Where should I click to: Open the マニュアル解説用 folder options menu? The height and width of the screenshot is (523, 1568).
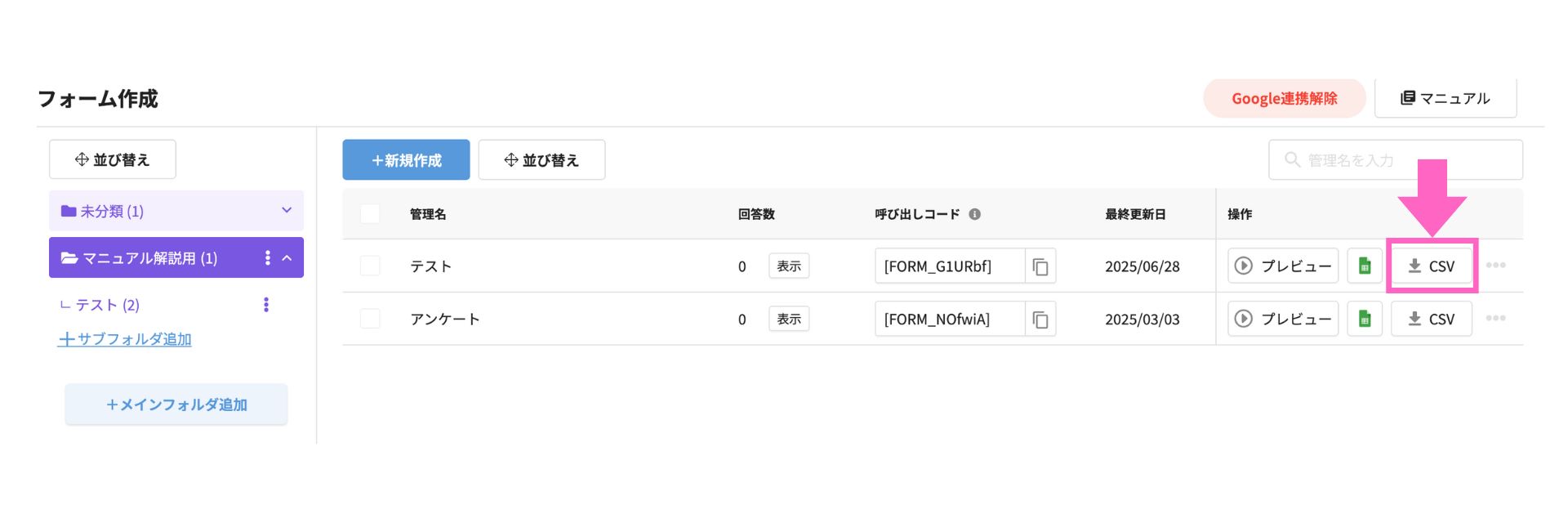pos(267,258)
